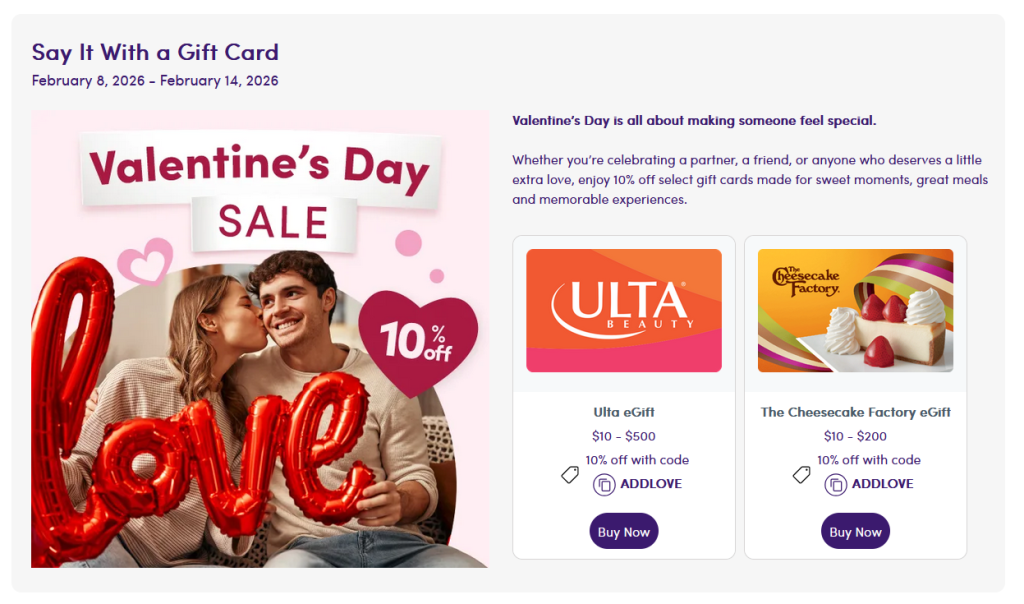Click the "Say It With a Gift Card" heading
Image resolution: width=1024 pixels, height=604 pixels.
click(155, 52)
